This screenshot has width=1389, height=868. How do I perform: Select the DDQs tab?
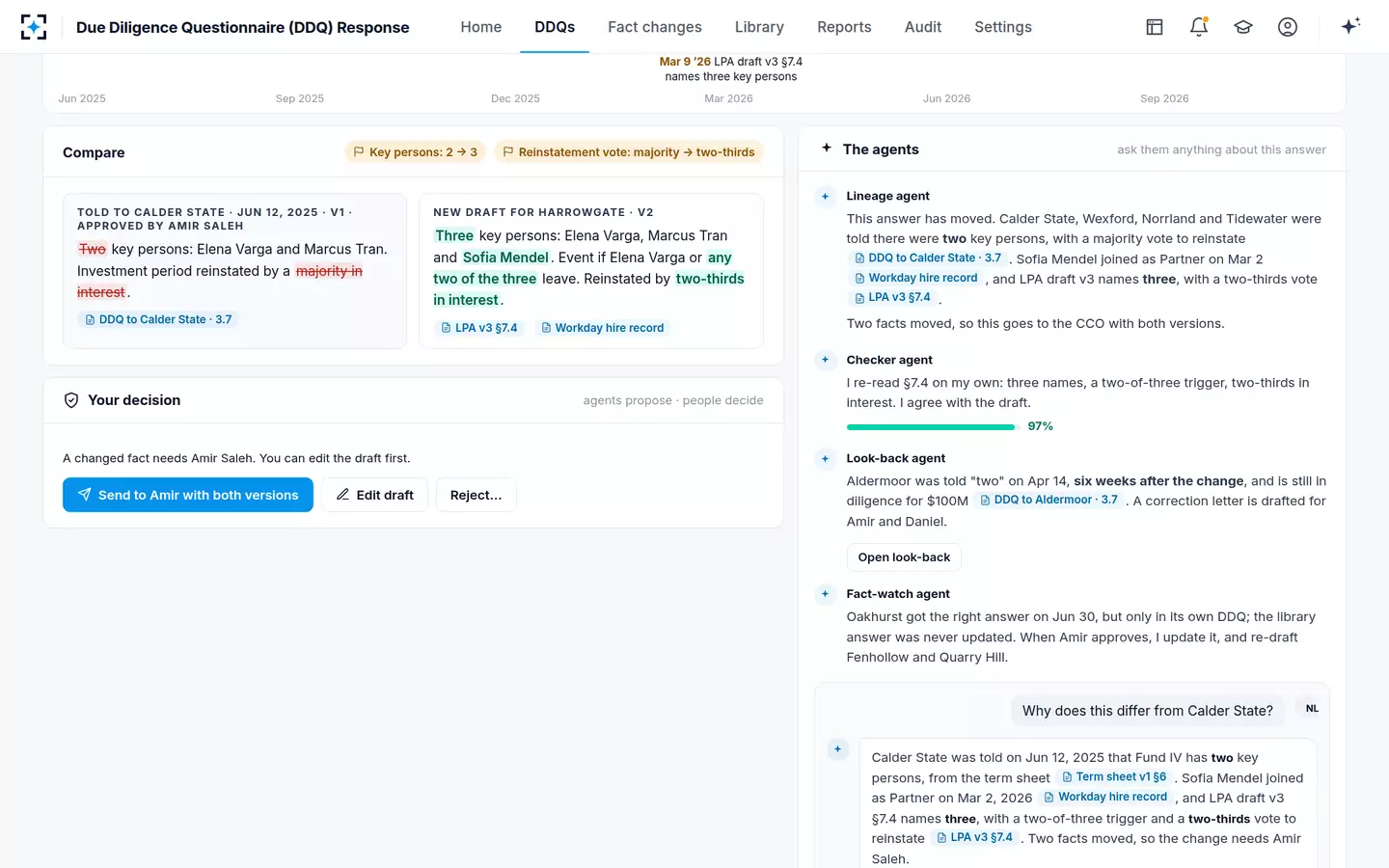click(x=555, y=27)
